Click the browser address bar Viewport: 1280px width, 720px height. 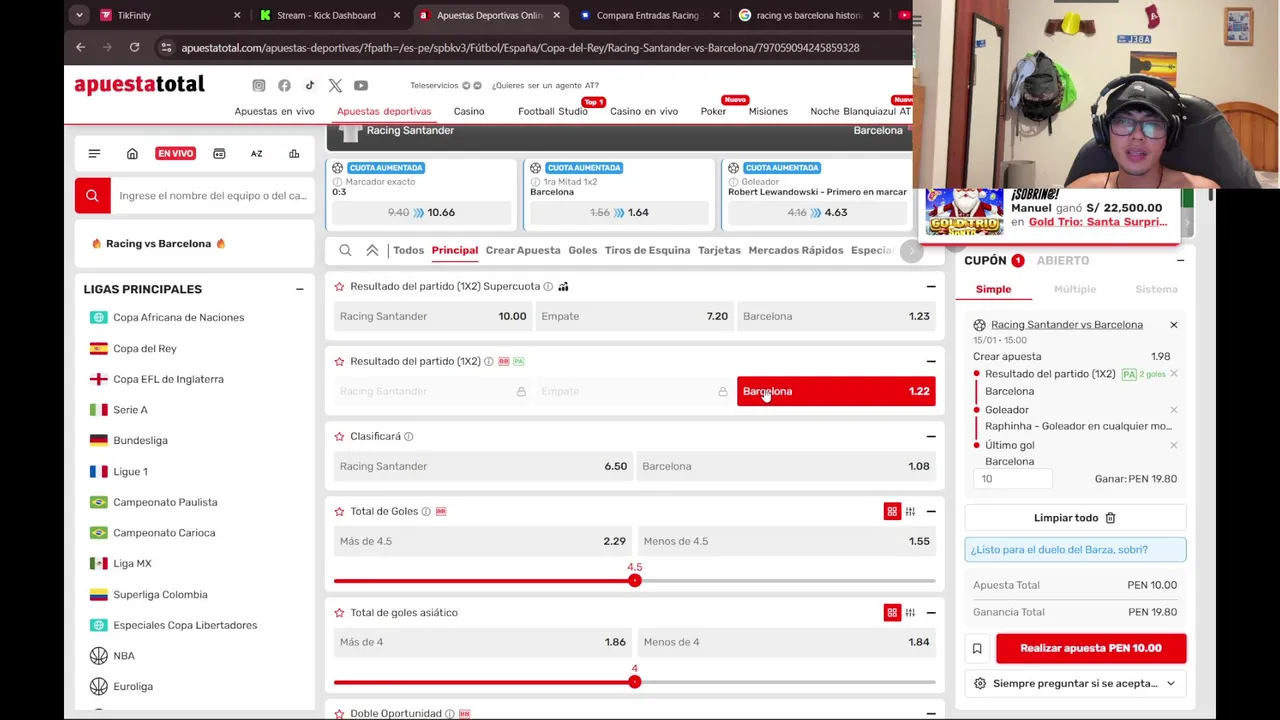click(520, 47)
